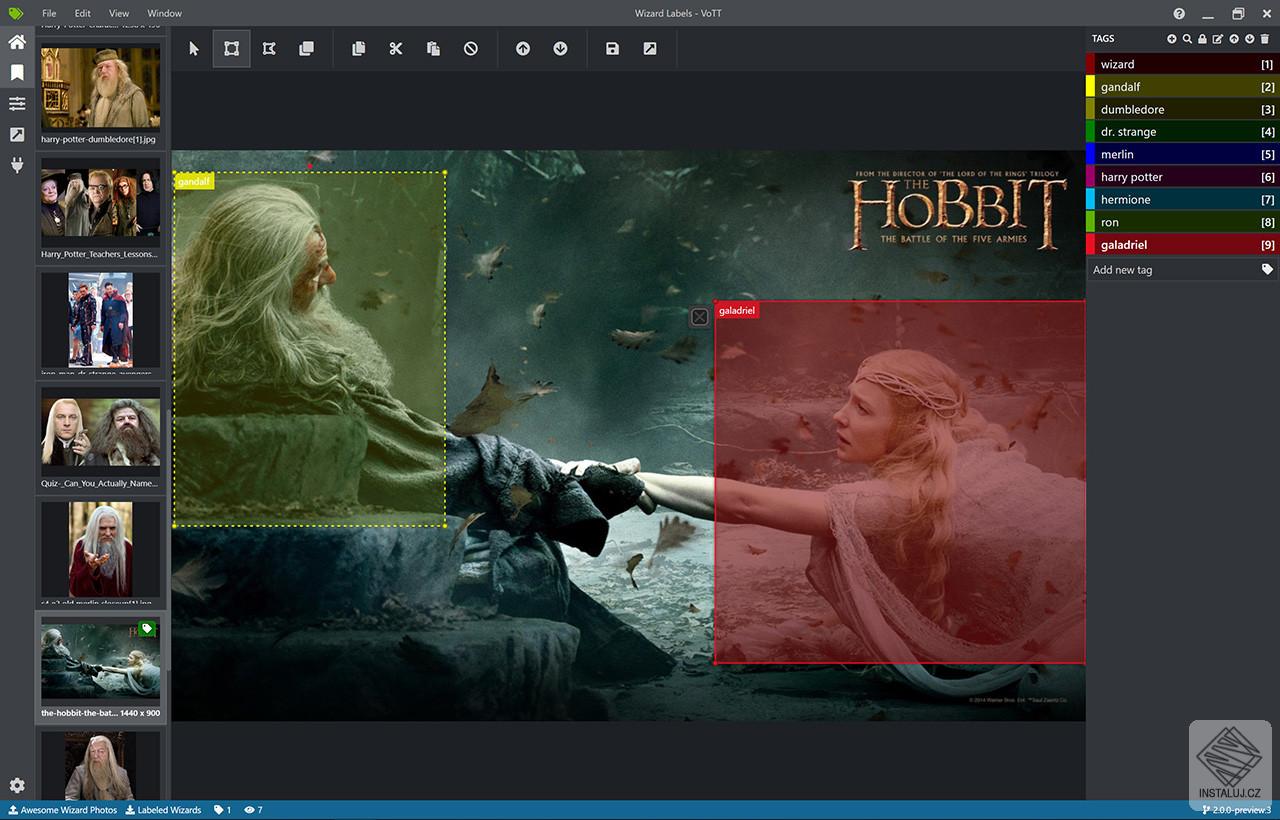This screenshot has width=1280, height=820.
Task: Click yellow color swatch of gandalf tag
Action: 1091,87
